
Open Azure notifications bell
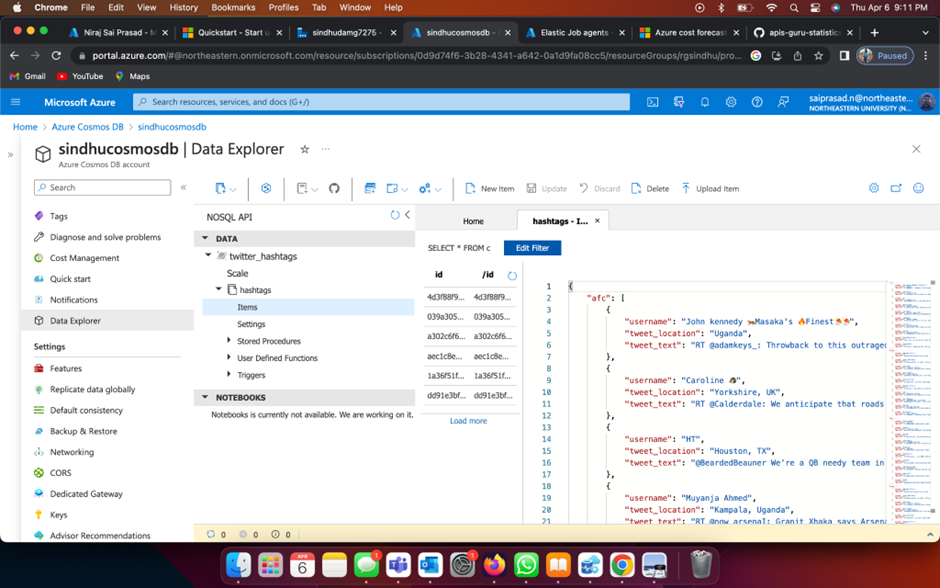(x=705, y=102)
